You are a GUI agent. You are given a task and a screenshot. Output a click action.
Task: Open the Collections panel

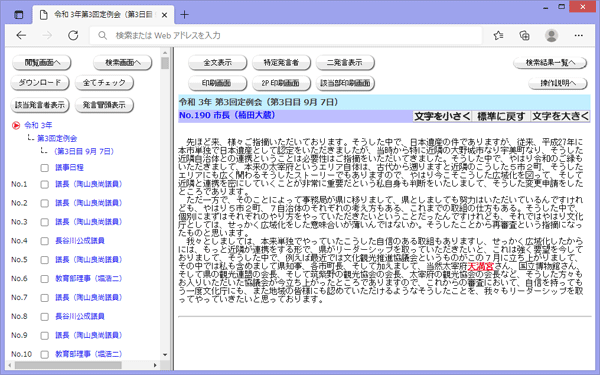coord(524,36)
